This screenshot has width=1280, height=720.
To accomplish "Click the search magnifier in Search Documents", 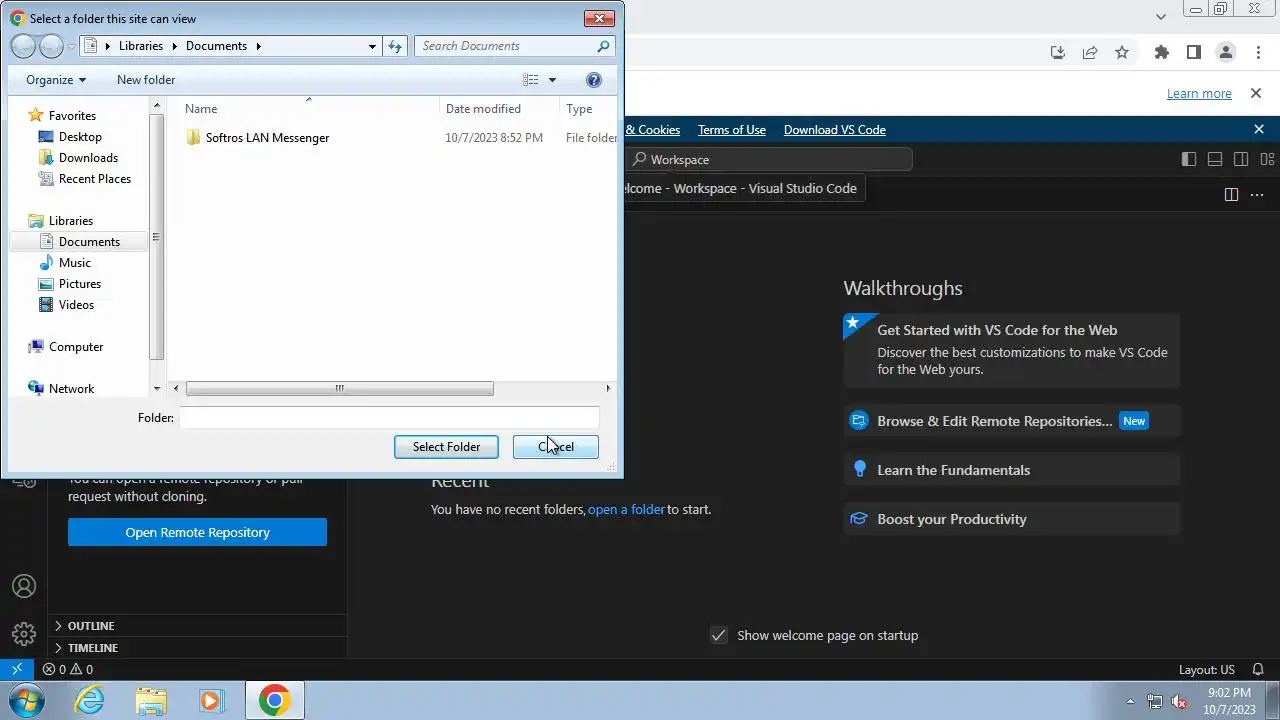I will 603,46.
